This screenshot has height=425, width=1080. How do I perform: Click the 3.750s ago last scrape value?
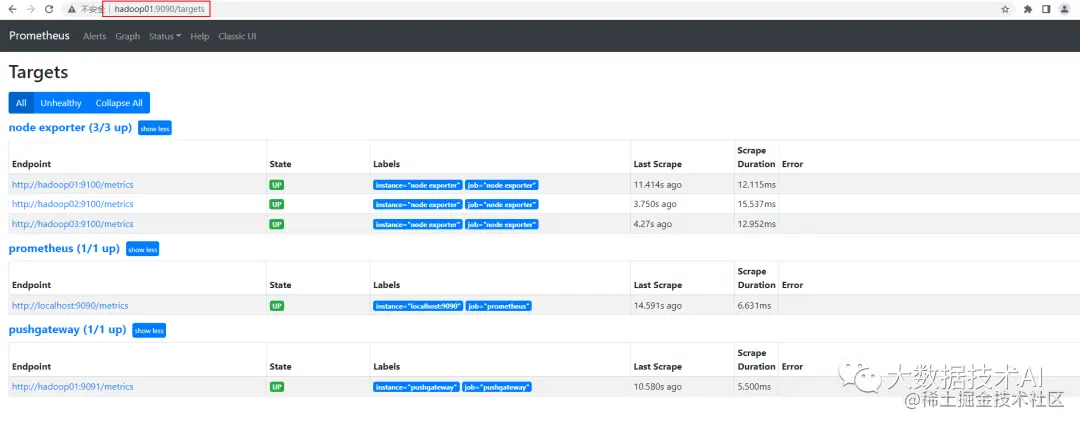(655, 204)
